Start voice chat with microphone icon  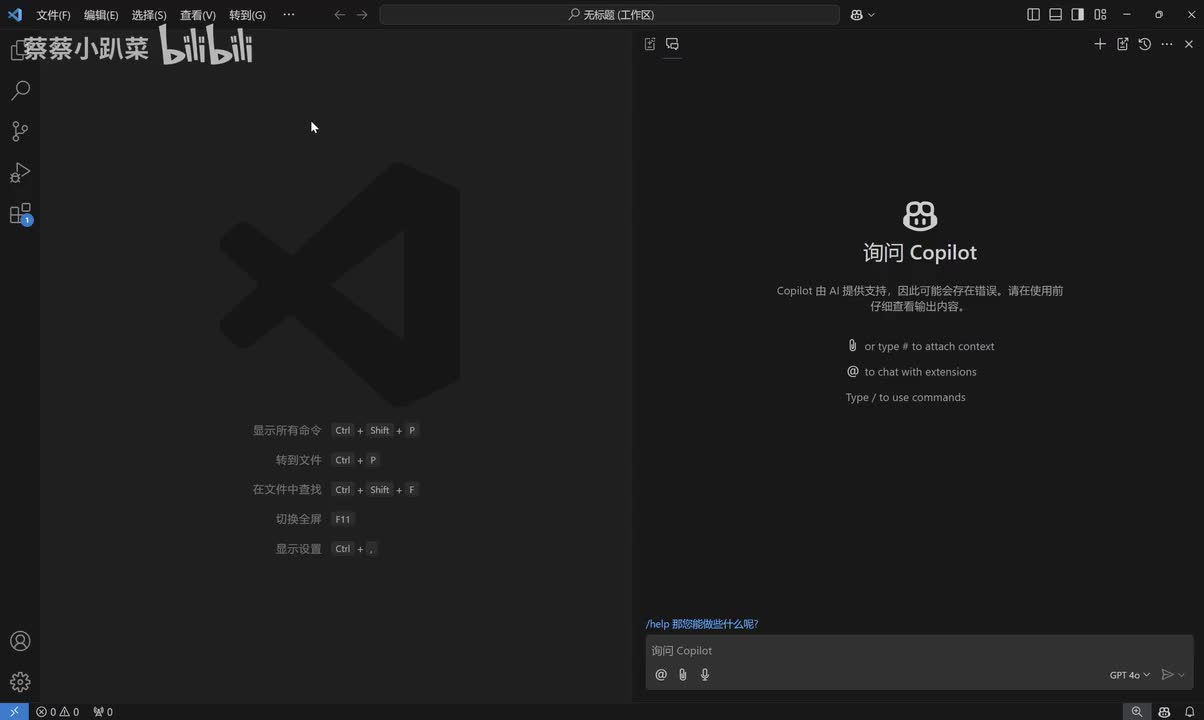tap(705, 675)
